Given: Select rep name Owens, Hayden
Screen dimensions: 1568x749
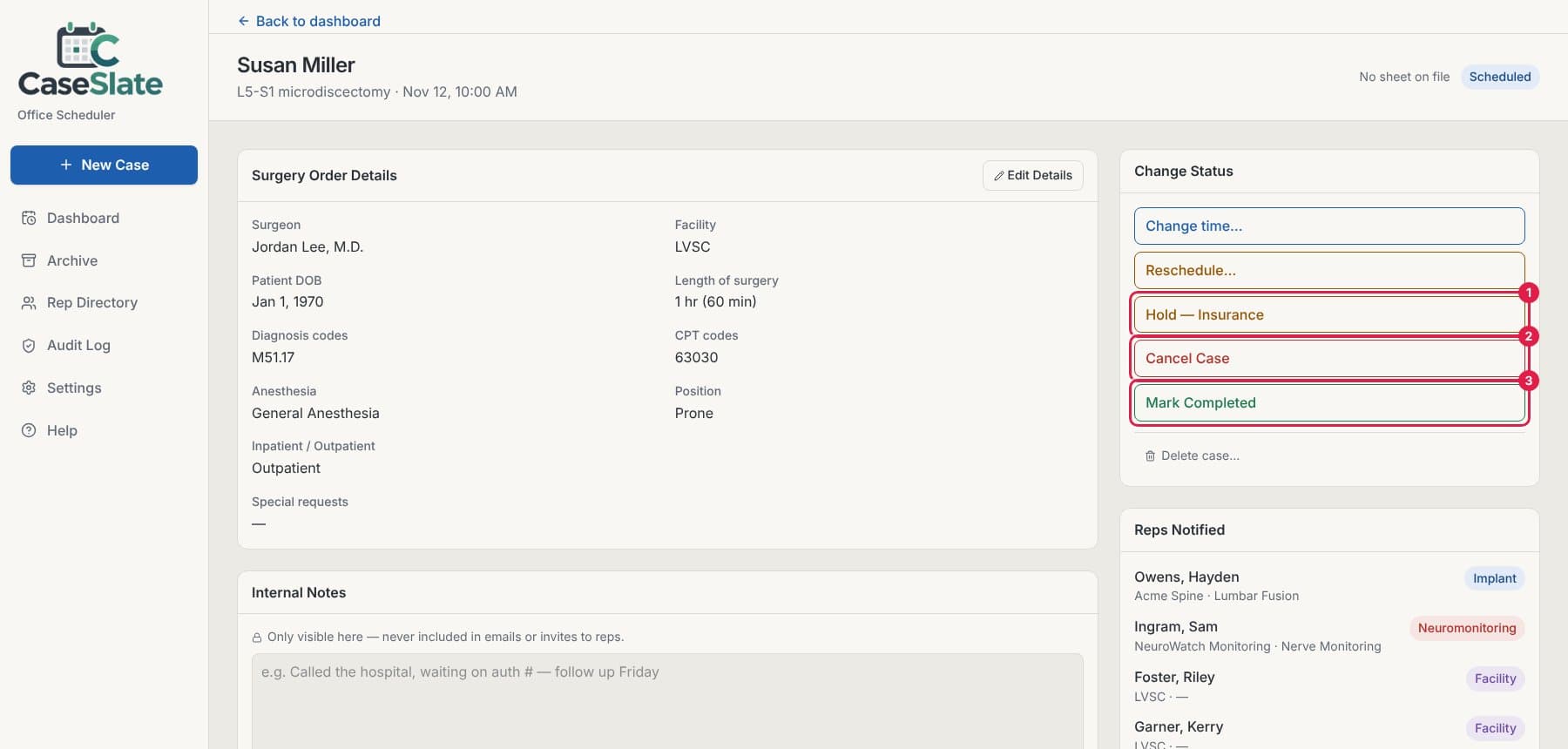Looking at the screenshot, I should [1186, 577].
